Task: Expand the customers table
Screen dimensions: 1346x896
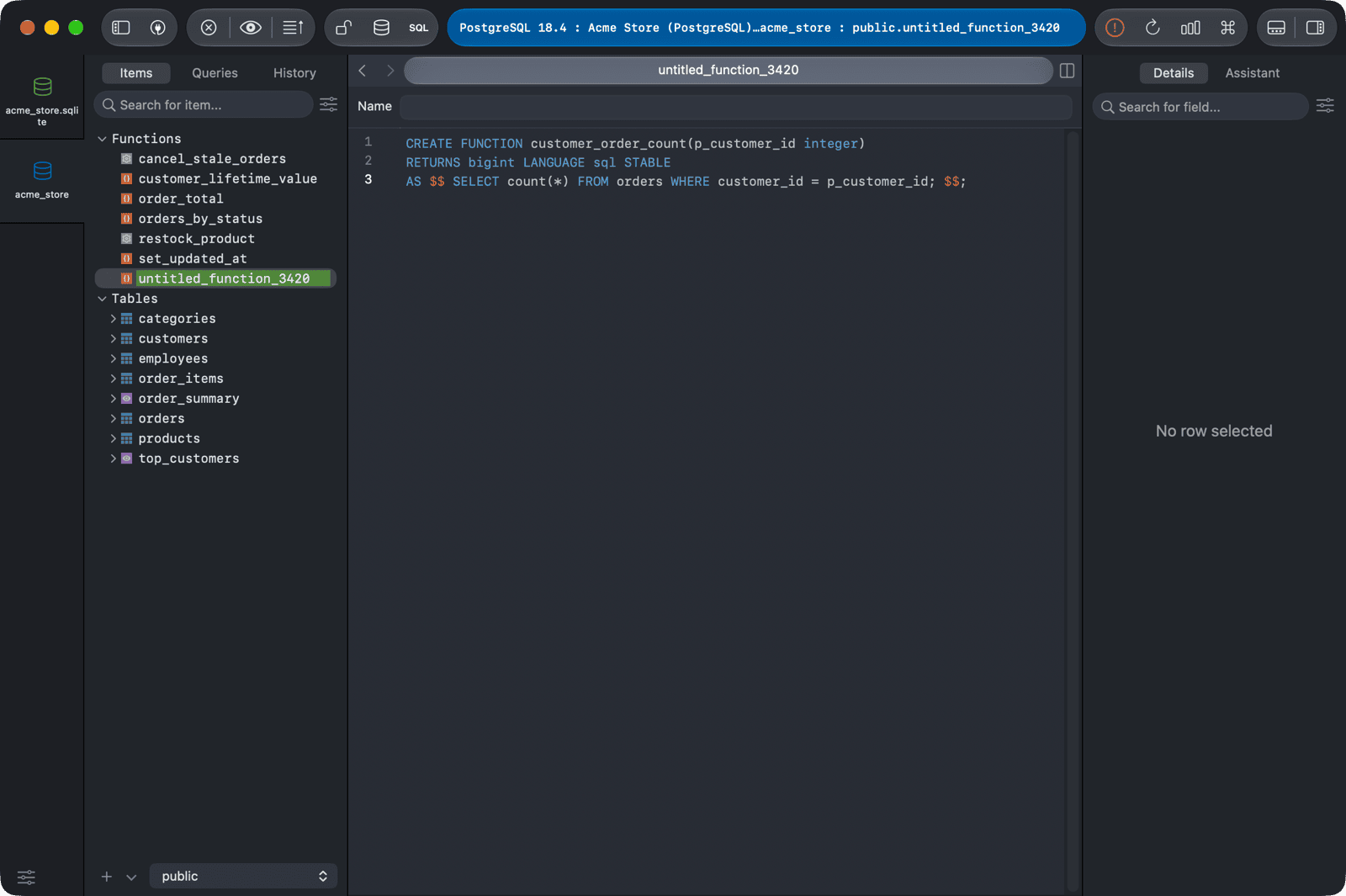Action: [x=113, y=339]
